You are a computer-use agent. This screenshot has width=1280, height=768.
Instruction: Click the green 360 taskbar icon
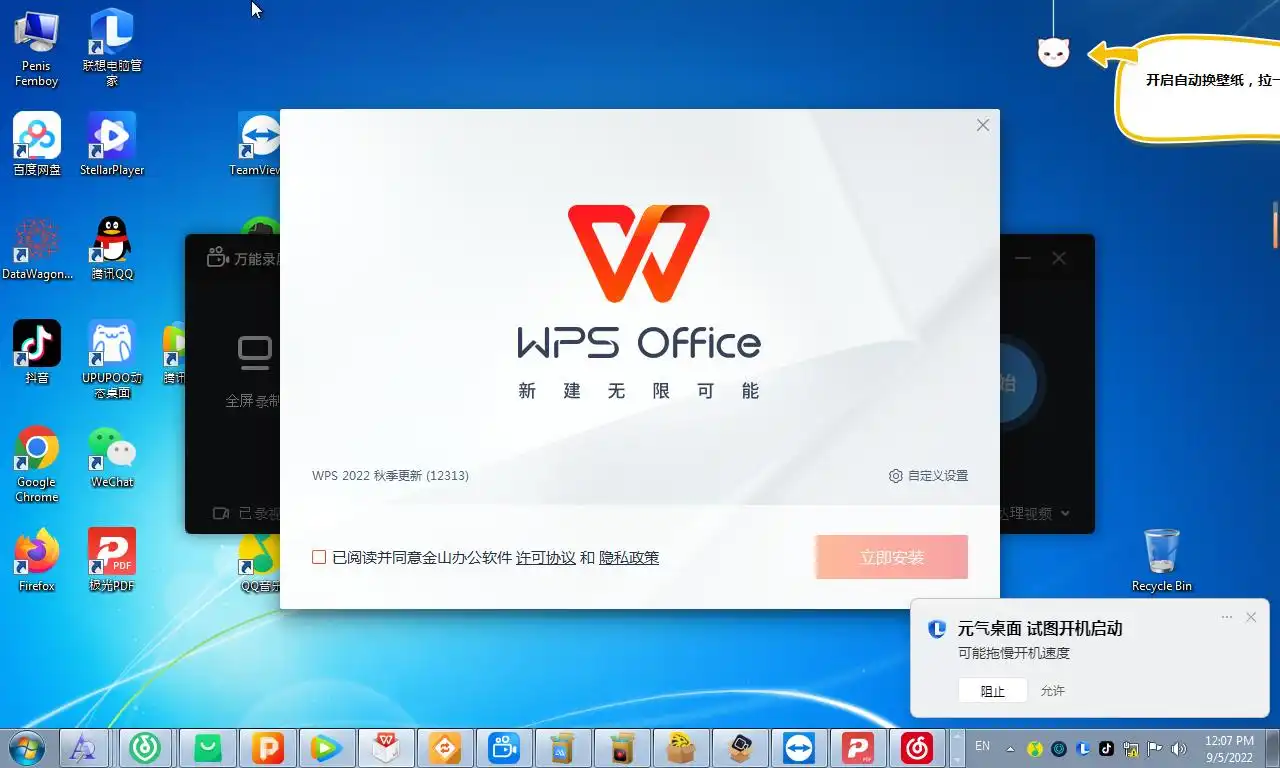click(146, 748)
